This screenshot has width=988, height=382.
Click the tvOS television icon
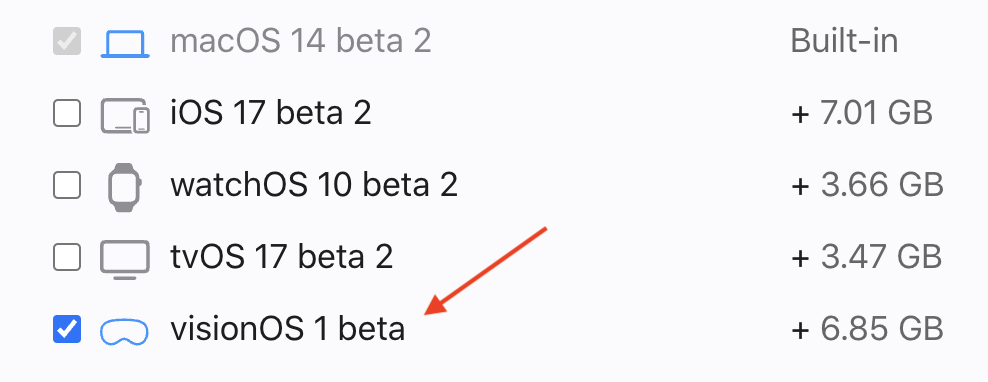pos(125,259)
